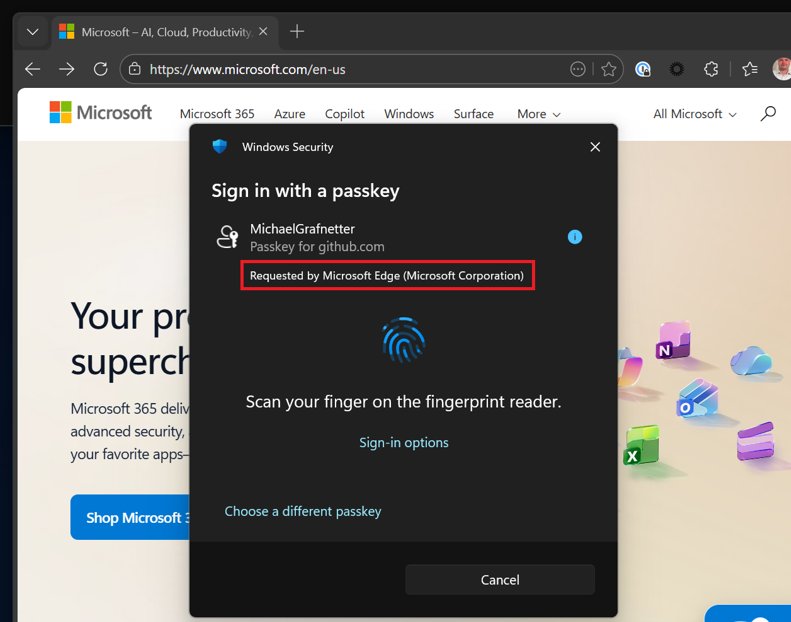Click the forward navigation arrow
The width and height of the screenshot is (791, 622).
coord(67,69)
